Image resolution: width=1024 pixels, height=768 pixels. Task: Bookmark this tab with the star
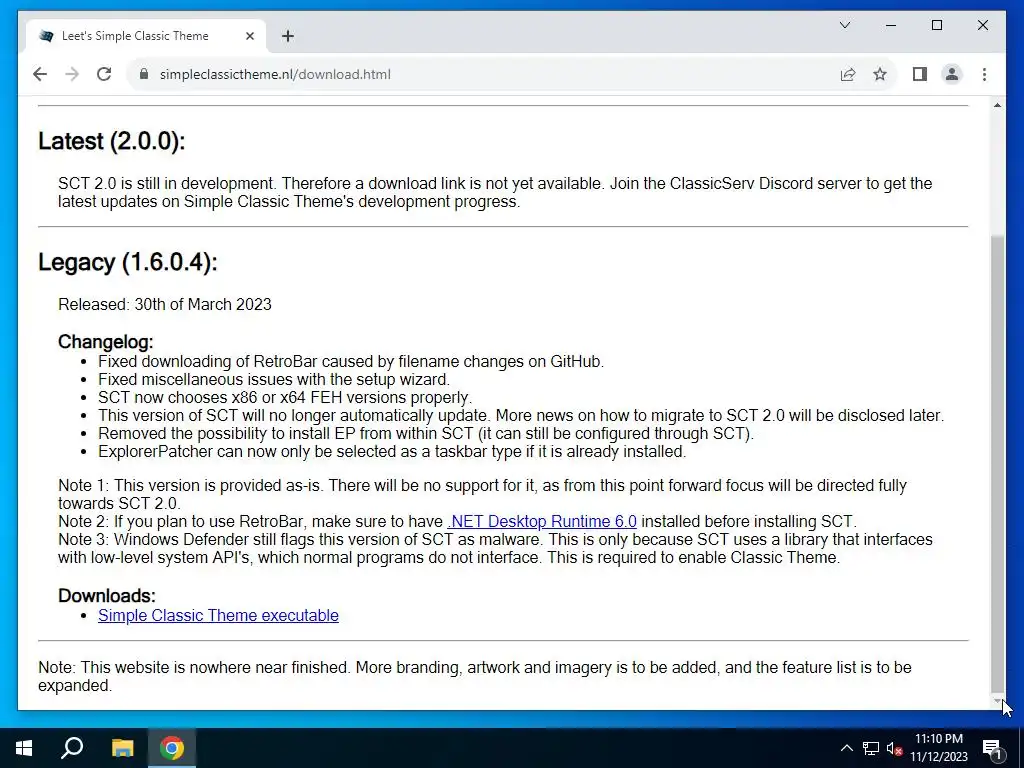(x=880, y=74)
